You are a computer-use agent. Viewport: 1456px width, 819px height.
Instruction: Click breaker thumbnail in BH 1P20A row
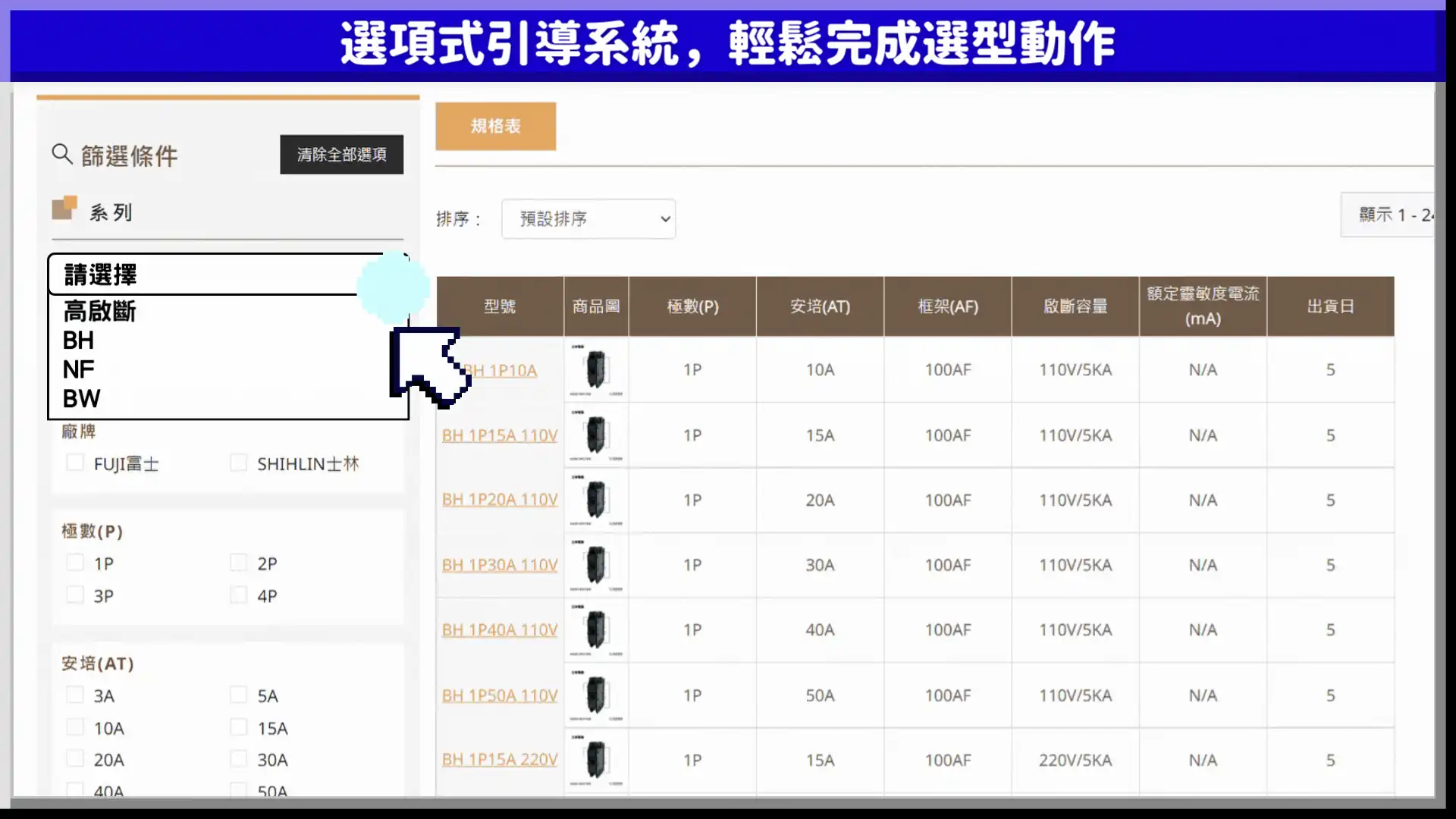[x=596, y=500]
